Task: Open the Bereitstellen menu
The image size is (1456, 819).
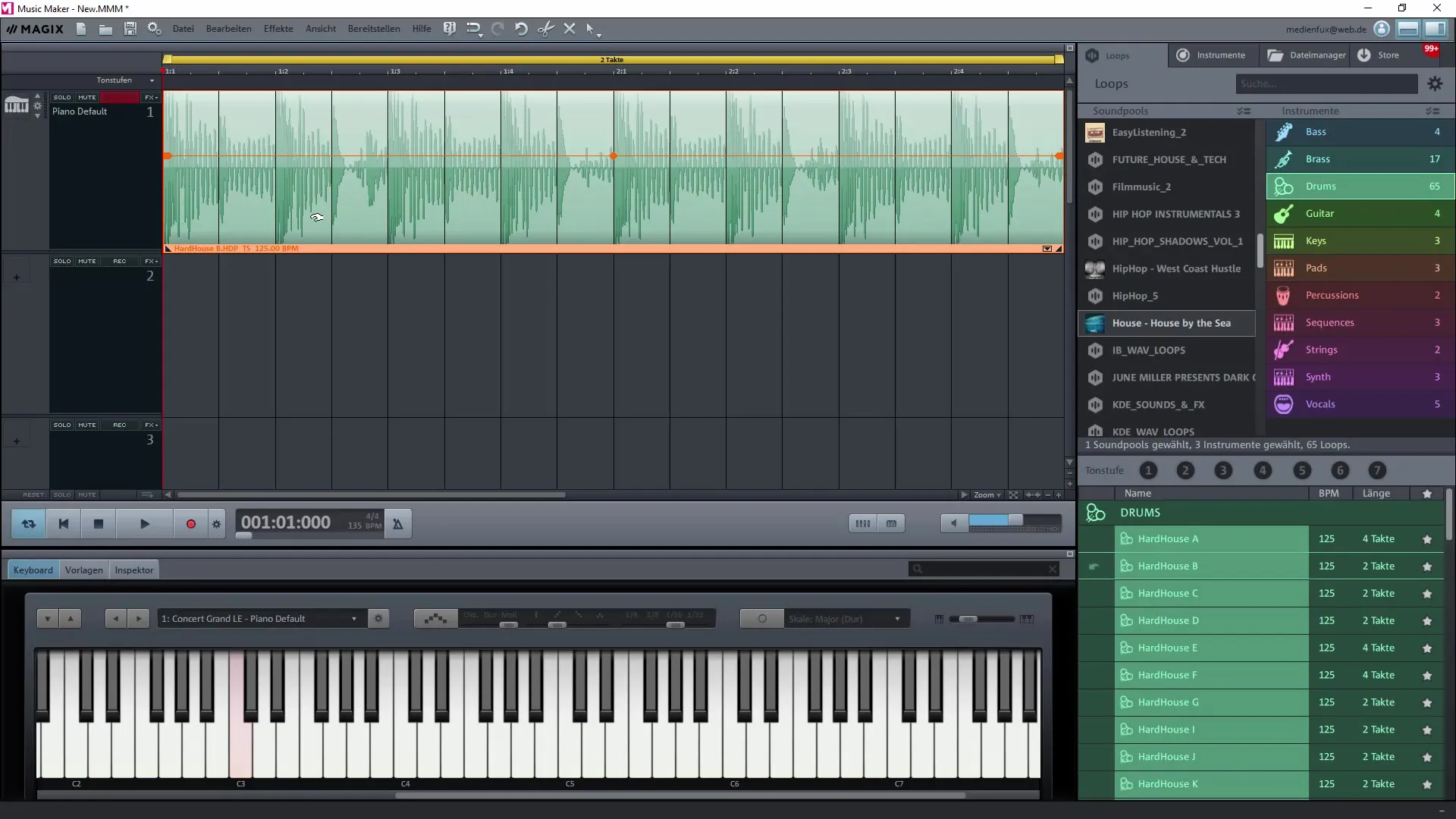Action: [374, 29]
